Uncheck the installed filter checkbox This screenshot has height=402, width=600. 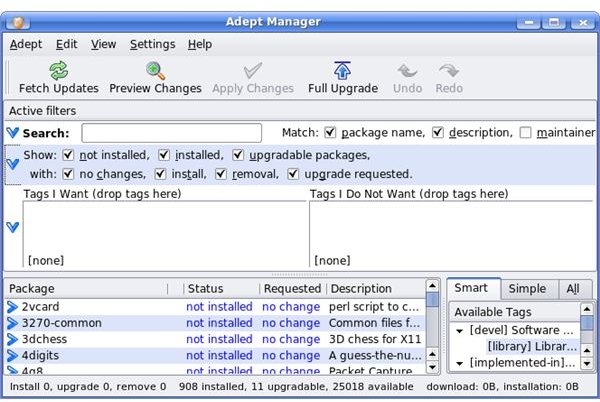click(x=164, y=155)
